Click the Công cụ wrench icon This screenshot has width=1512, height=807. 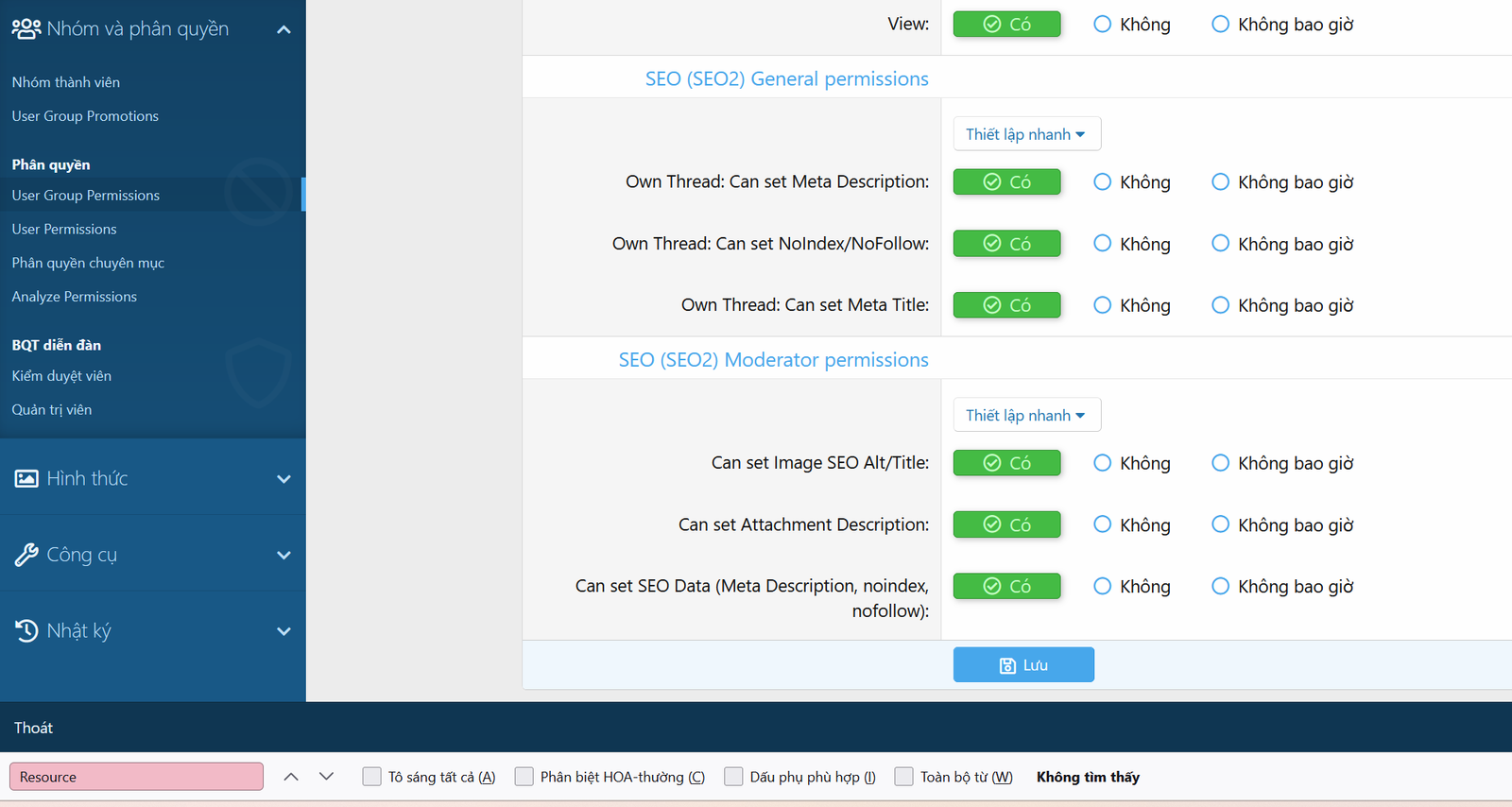tap(26, 555)
